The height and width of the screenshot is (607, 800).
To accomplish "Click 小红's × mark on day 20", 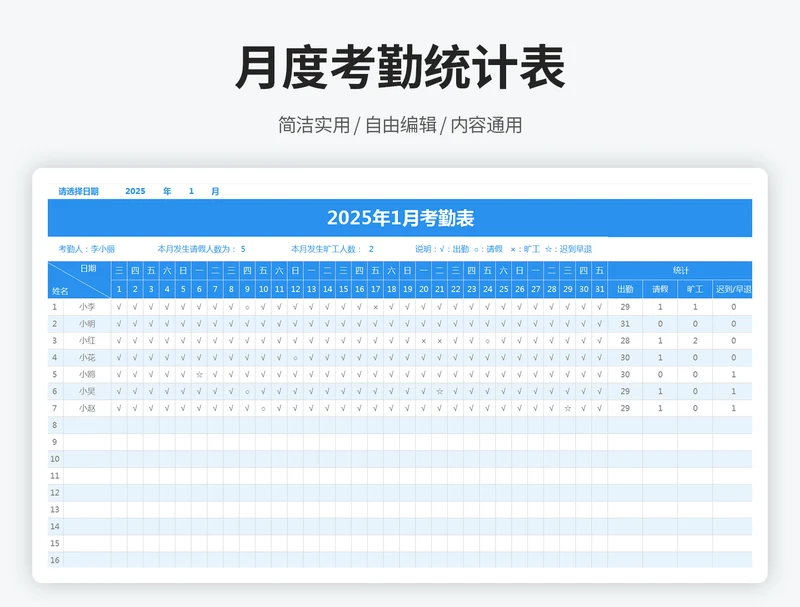I will (423, 341).
